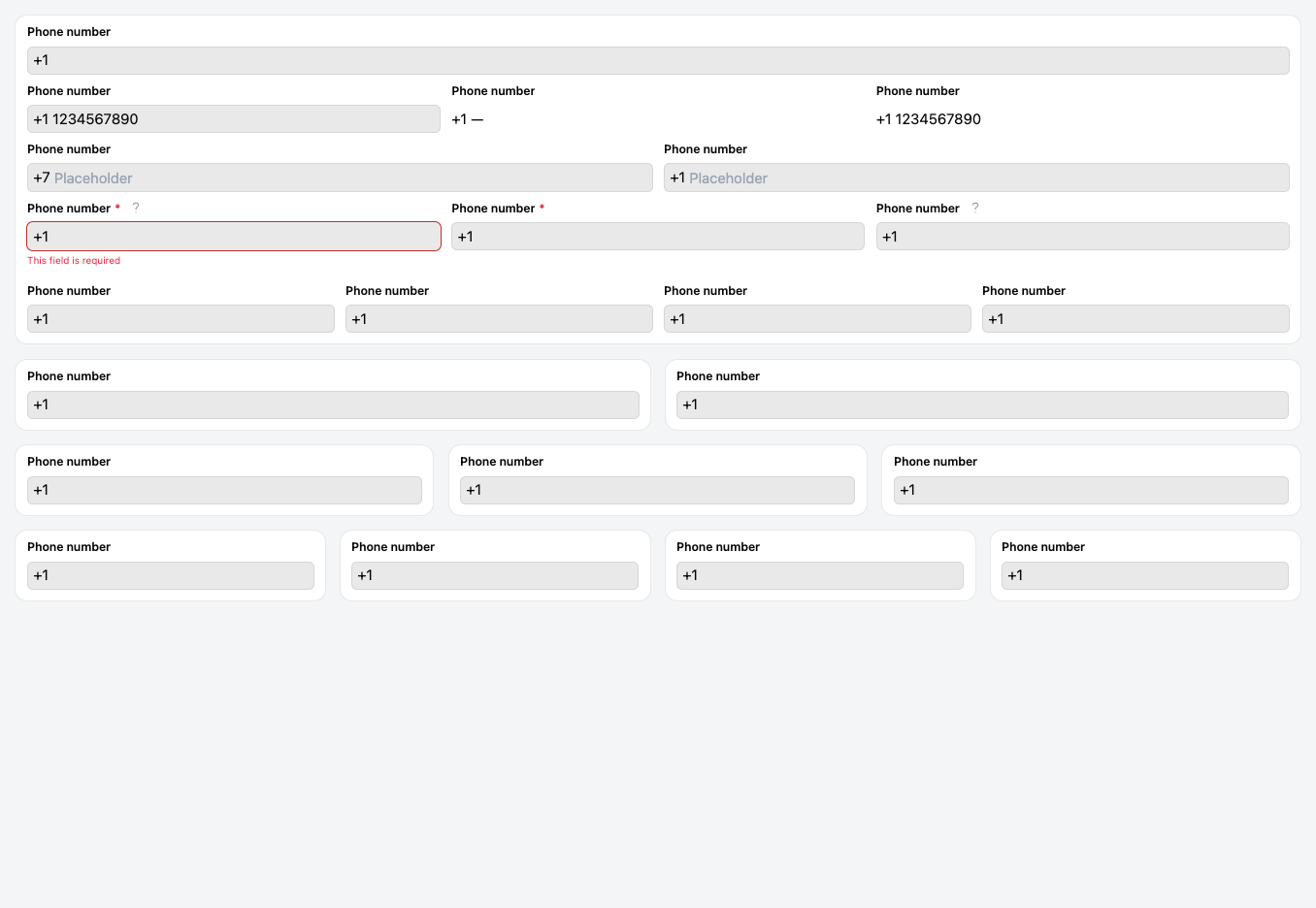Click the phone field with +7 prefix
This screenshot has width=1316, height=908.
340,178
